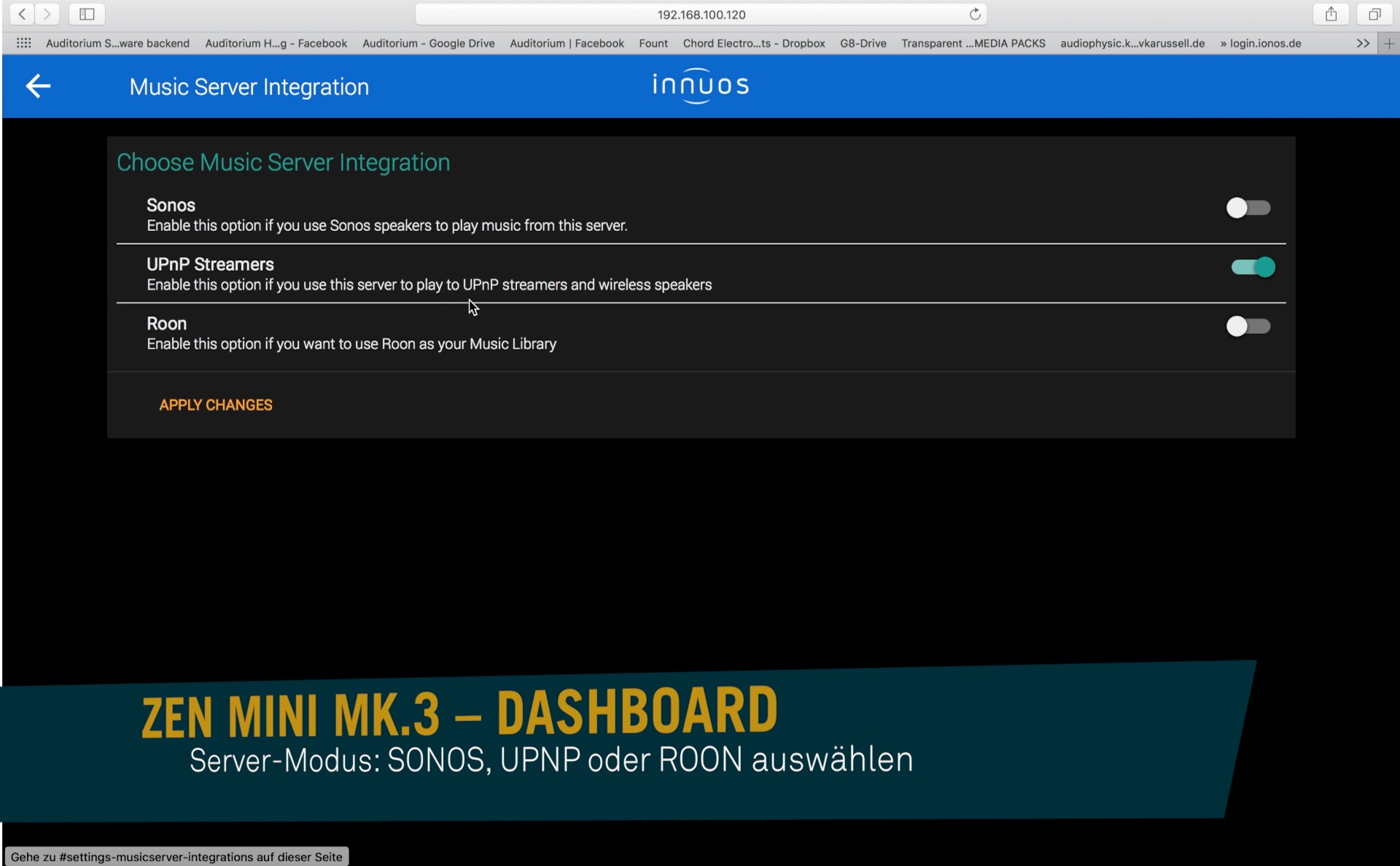1400x866 pixels.
Task: Reload the page with the refresh icon
Action: [x=975, y=14]
